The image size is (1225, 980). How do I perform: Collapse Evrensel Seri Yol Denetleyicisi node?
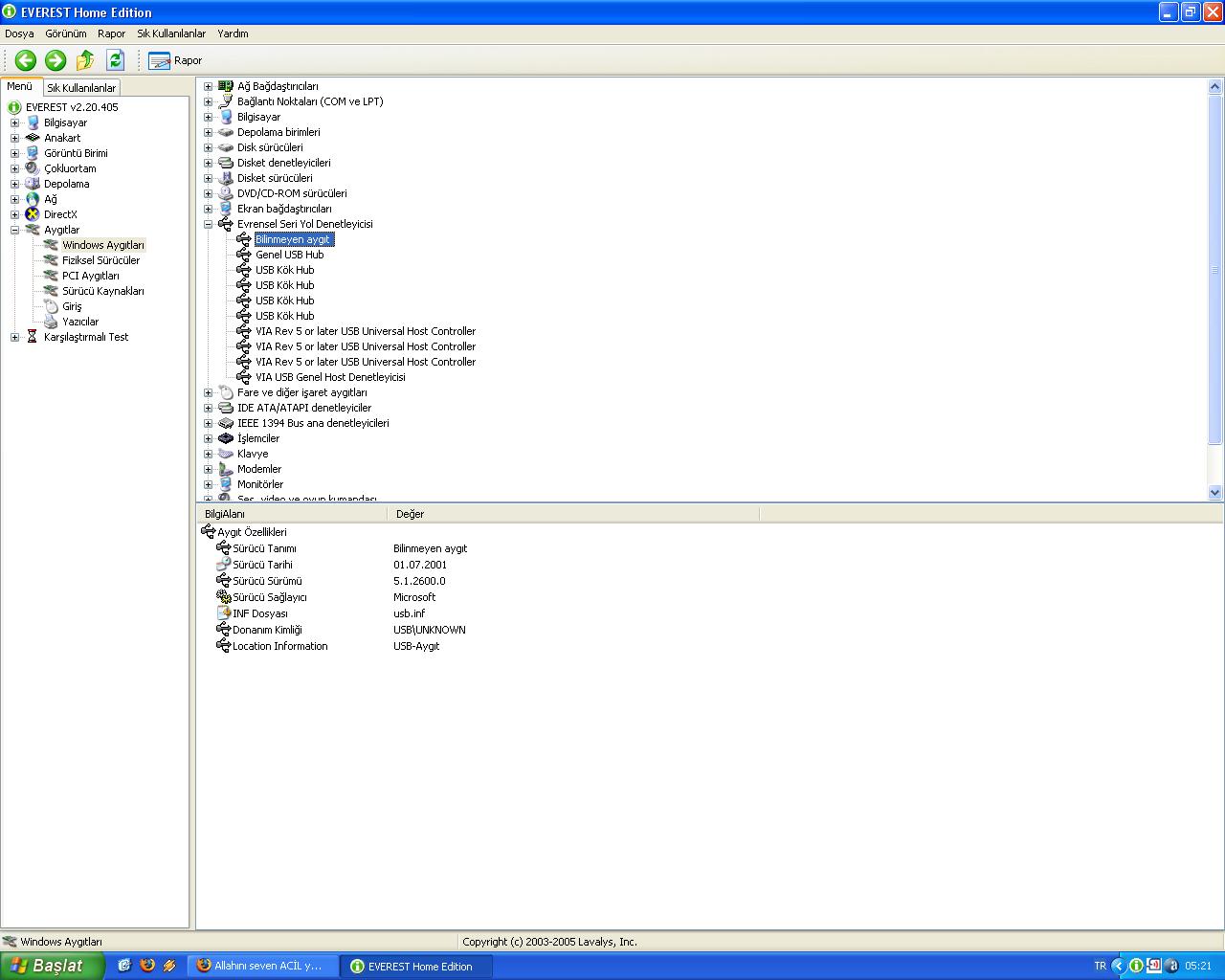(x=208, y=224)
